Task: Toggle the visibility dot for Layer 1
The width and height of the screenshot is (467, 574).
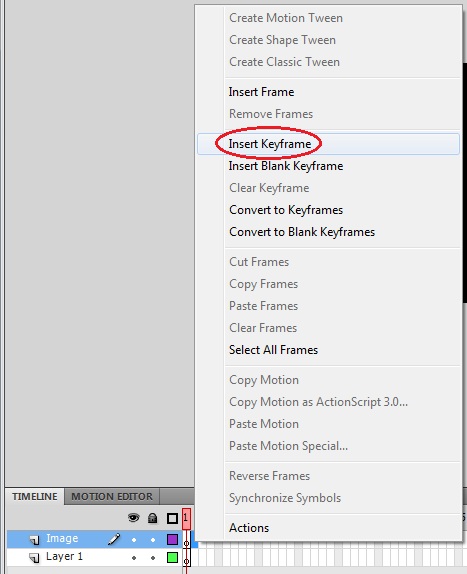Action: [x=134, y=558]
